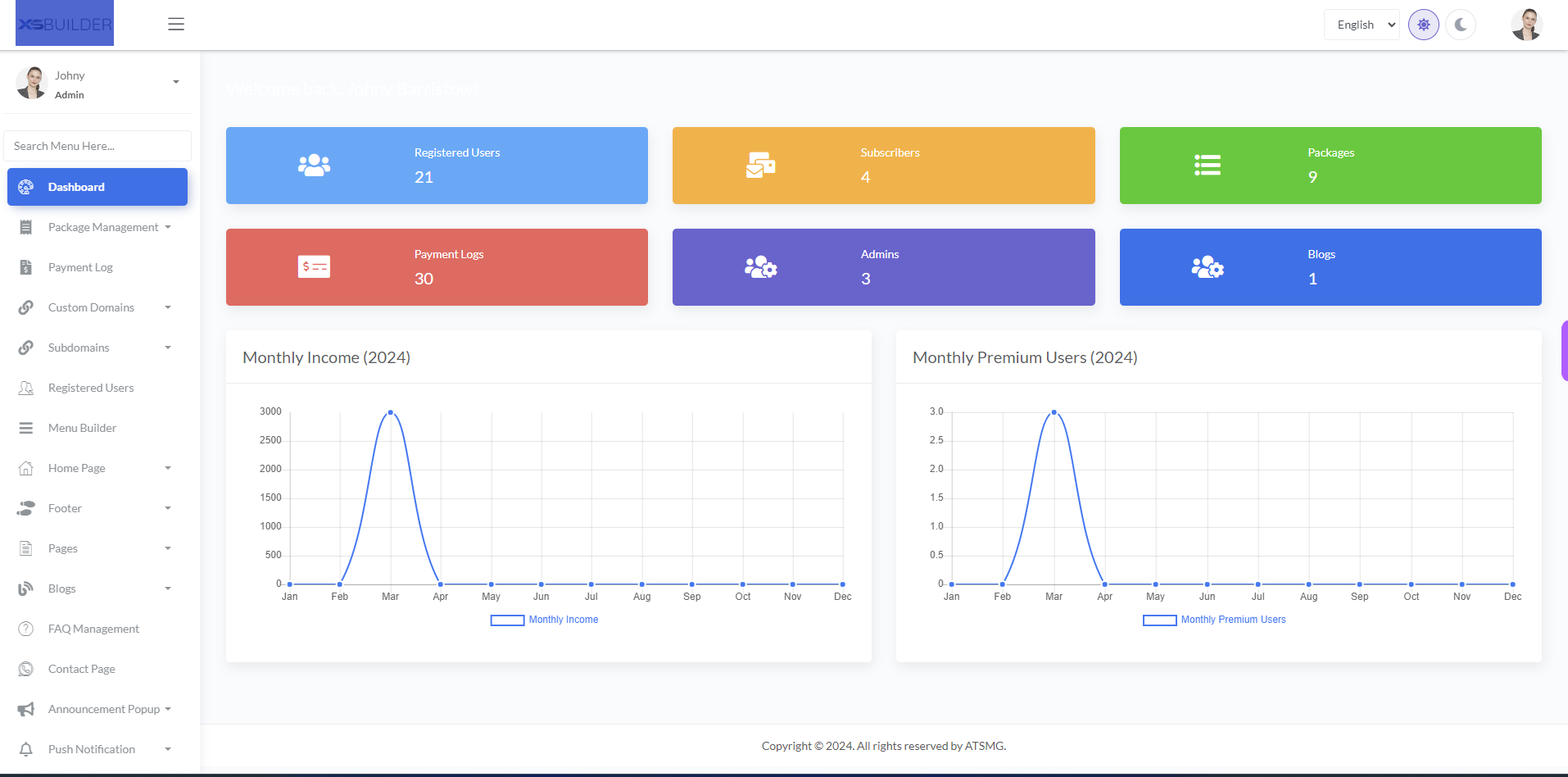
Task: Click the Payment Log sidebar icon
Action: 26,267
